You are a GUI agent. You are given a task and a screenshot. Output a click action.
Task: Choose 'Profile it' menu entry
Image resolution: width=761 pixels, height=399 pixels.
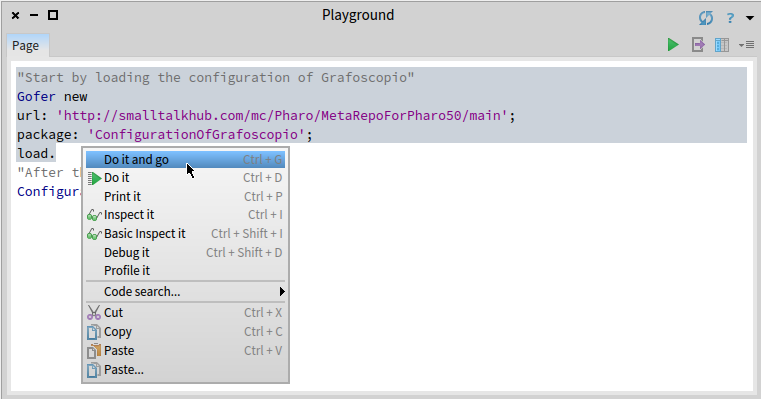(x=185, y=270)
